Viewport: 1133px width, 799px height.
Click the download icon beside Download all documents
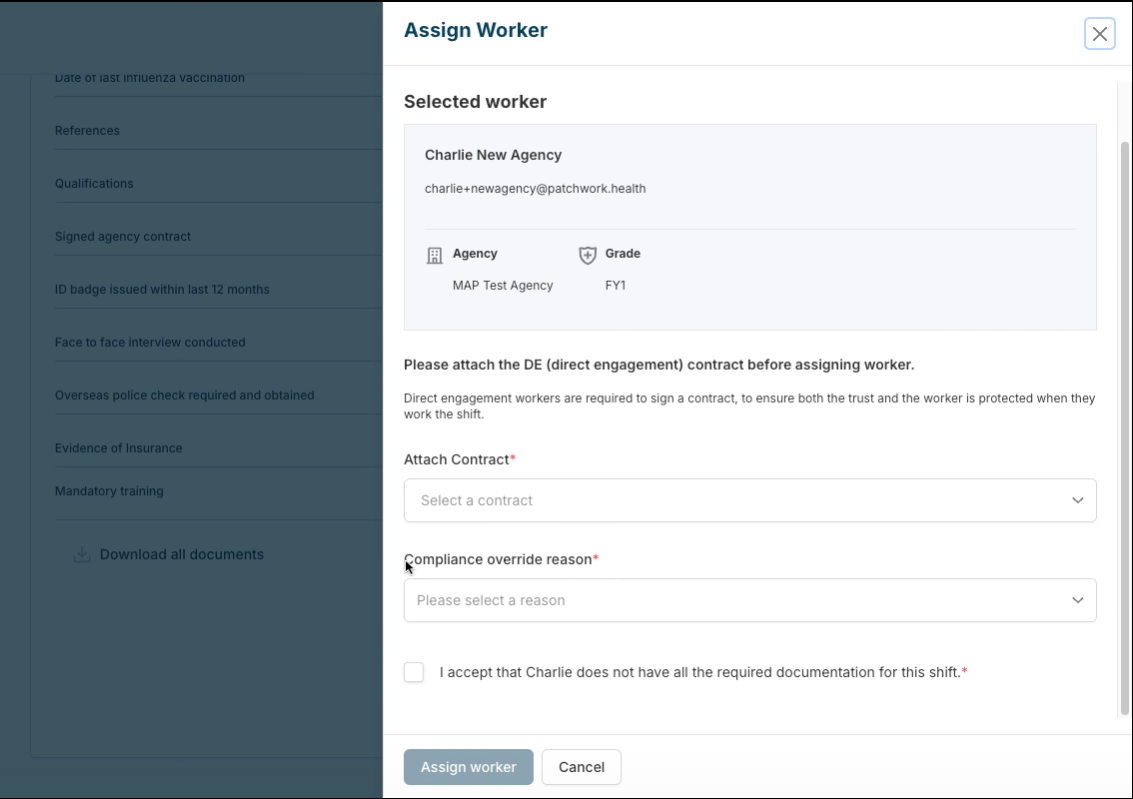click(82, 555)
